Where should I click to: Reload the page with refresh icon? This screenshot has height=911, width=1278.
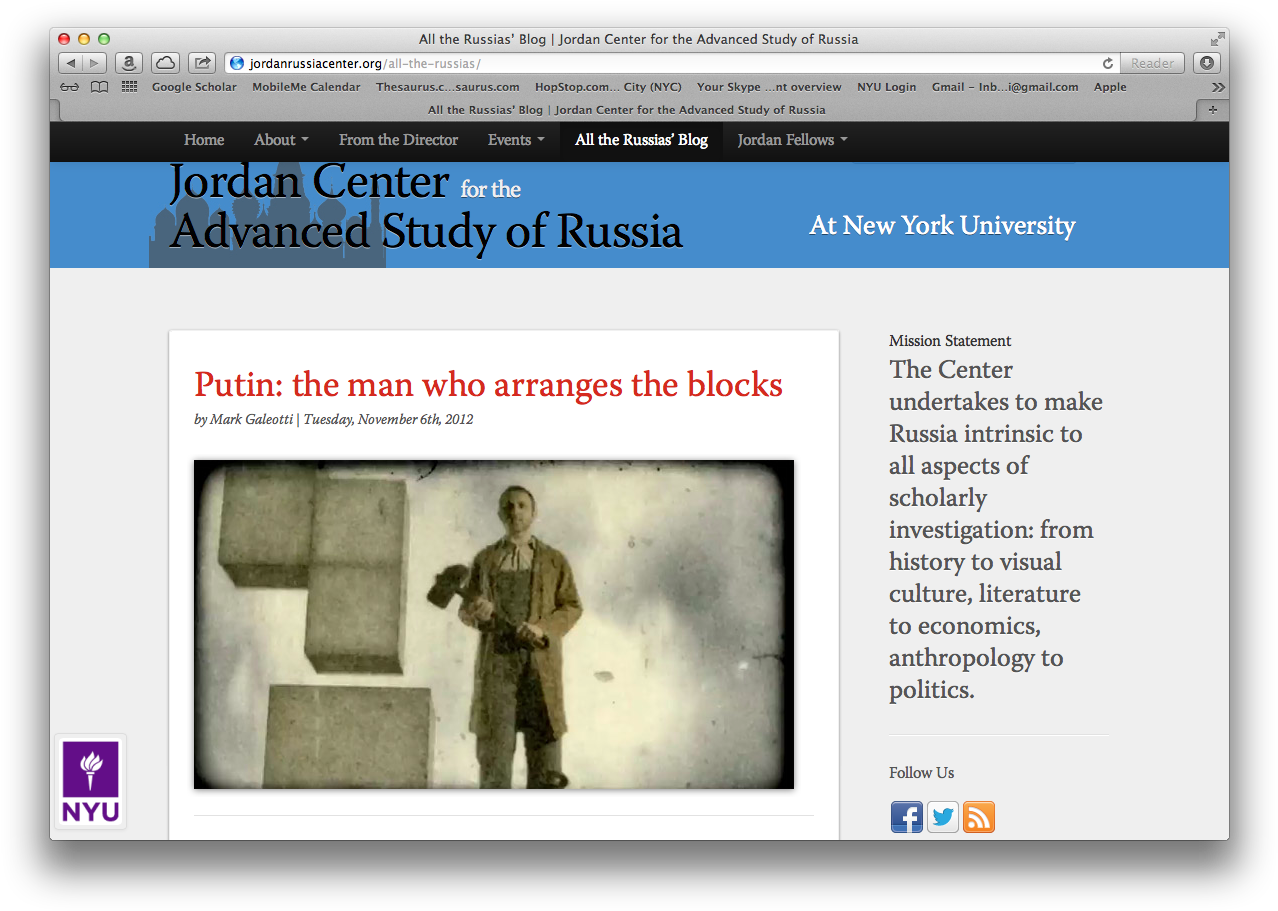[x=1107, y=63]
